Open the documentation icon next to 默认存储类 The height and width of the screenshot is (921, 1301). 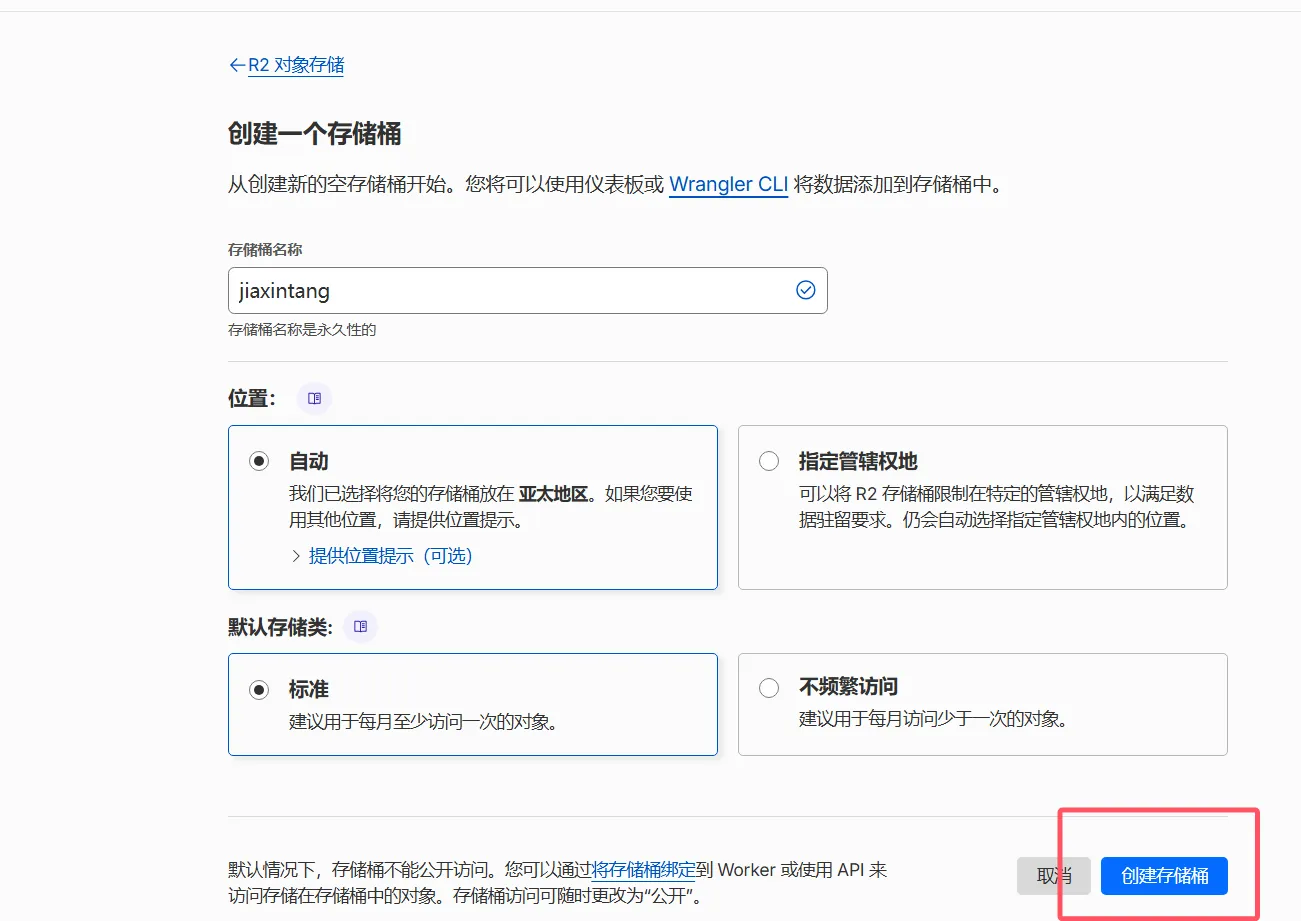coord(361,626)
